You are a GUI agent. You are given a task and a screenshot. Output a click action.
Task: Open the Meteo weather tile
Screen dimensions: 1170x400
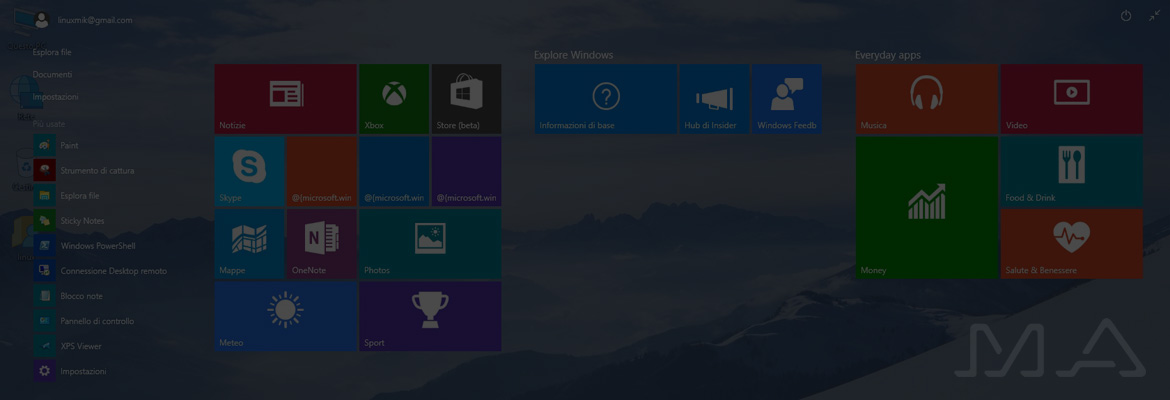coord(285,316)
